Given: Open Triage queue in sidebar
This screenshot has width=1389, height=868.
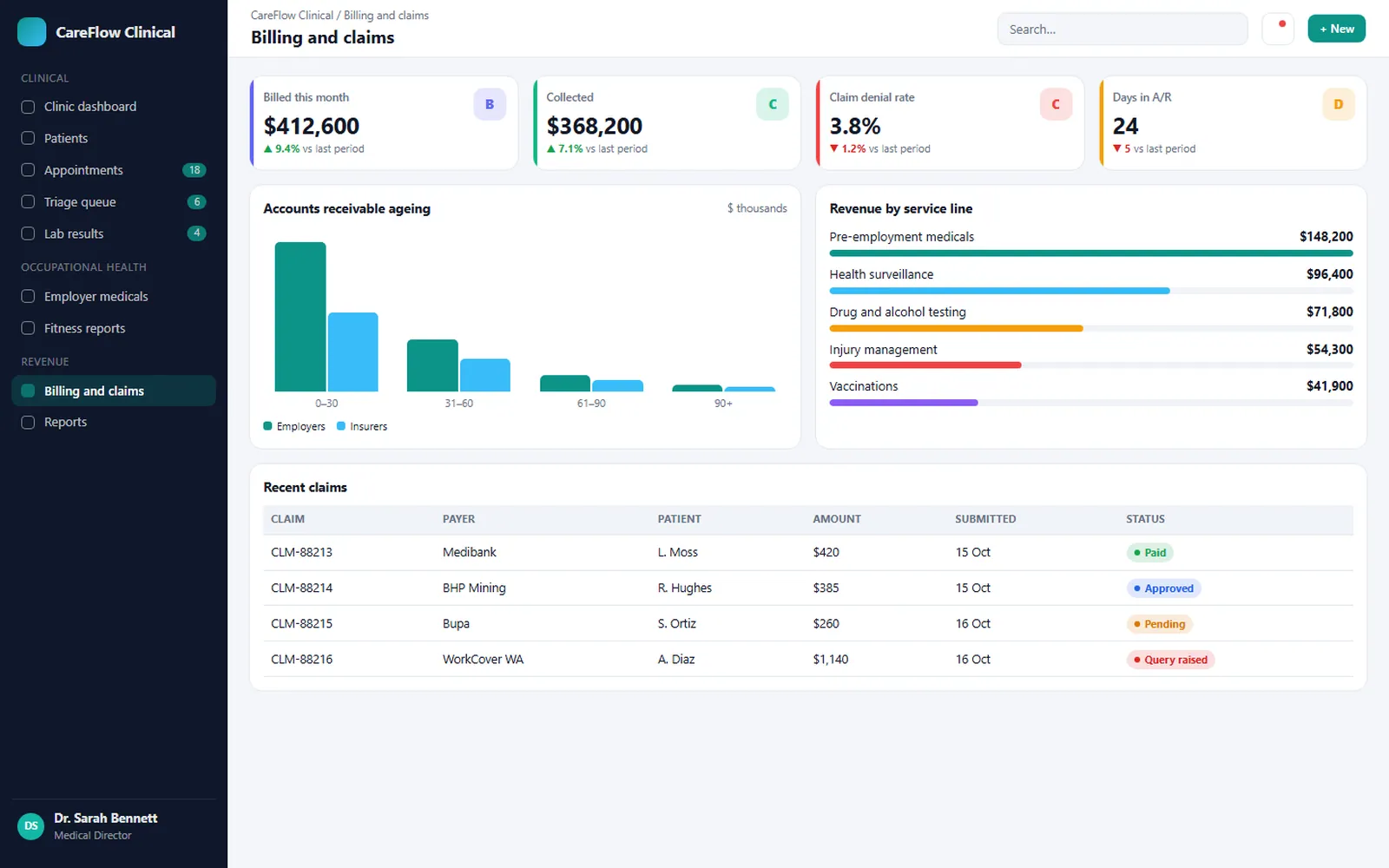Looking at the screenshot, I should click(114, 202).
